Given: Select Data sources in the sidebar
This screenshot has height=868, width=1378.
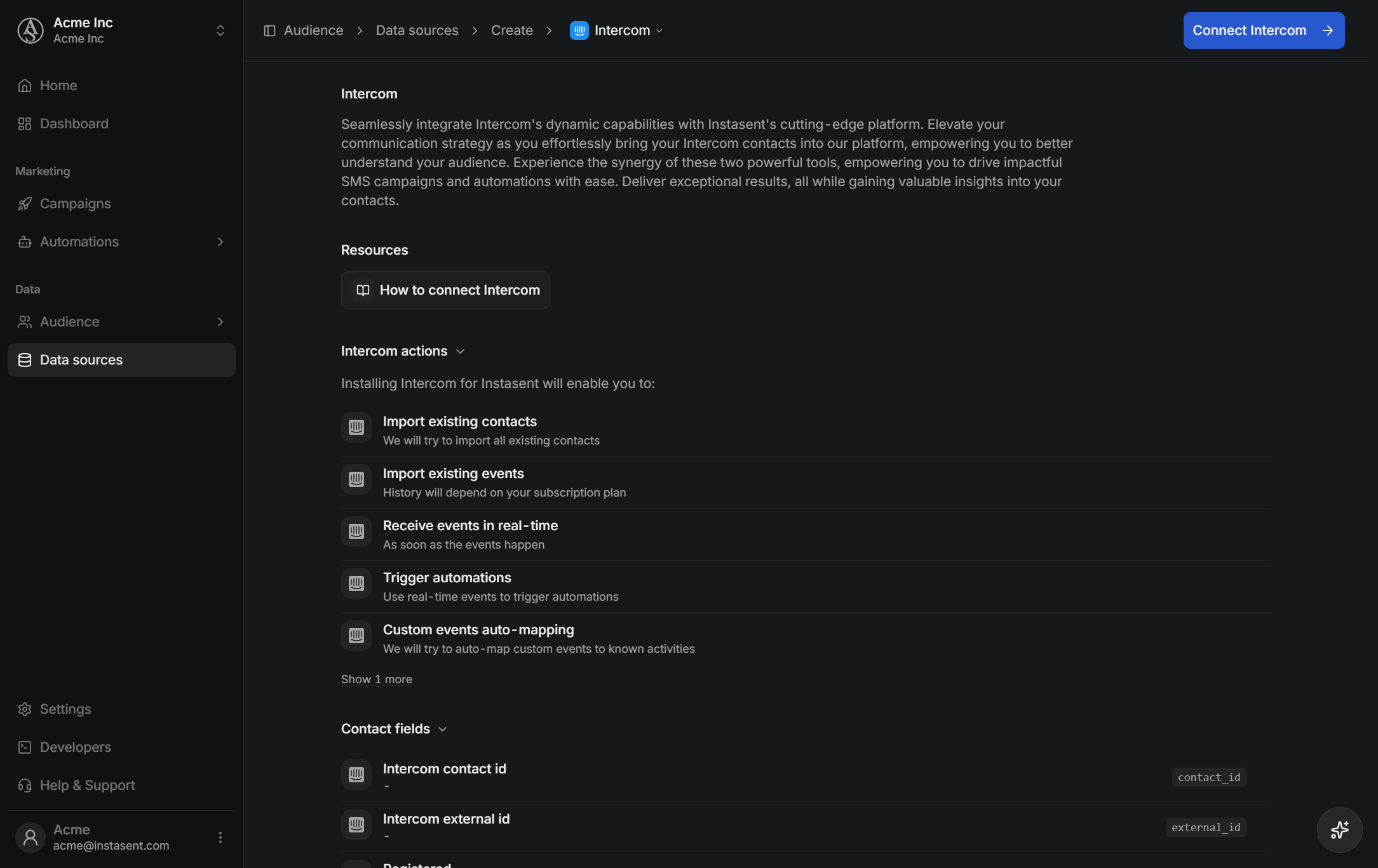Looking at the screenshot, I should pos(121,359).
